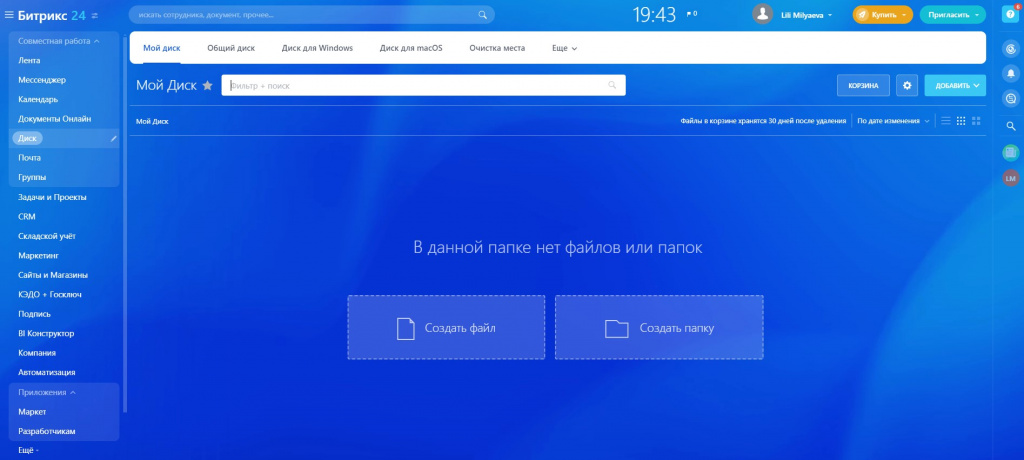Image resolution: width=1024 pixels, height=460 pixels.
Task: Open notifications bell icon
Action: tap(1011, 73)
